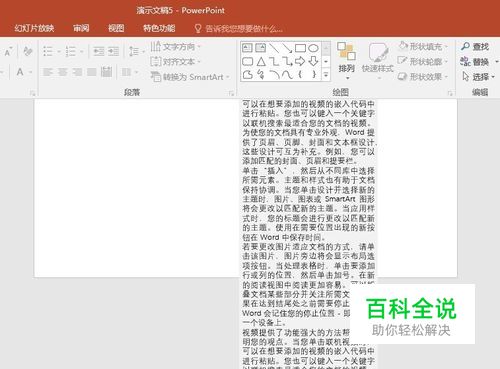The height and width of the screenshot is (369, 500).
Task: Click the empty left area of the slide
Action: tap(137, 188)
